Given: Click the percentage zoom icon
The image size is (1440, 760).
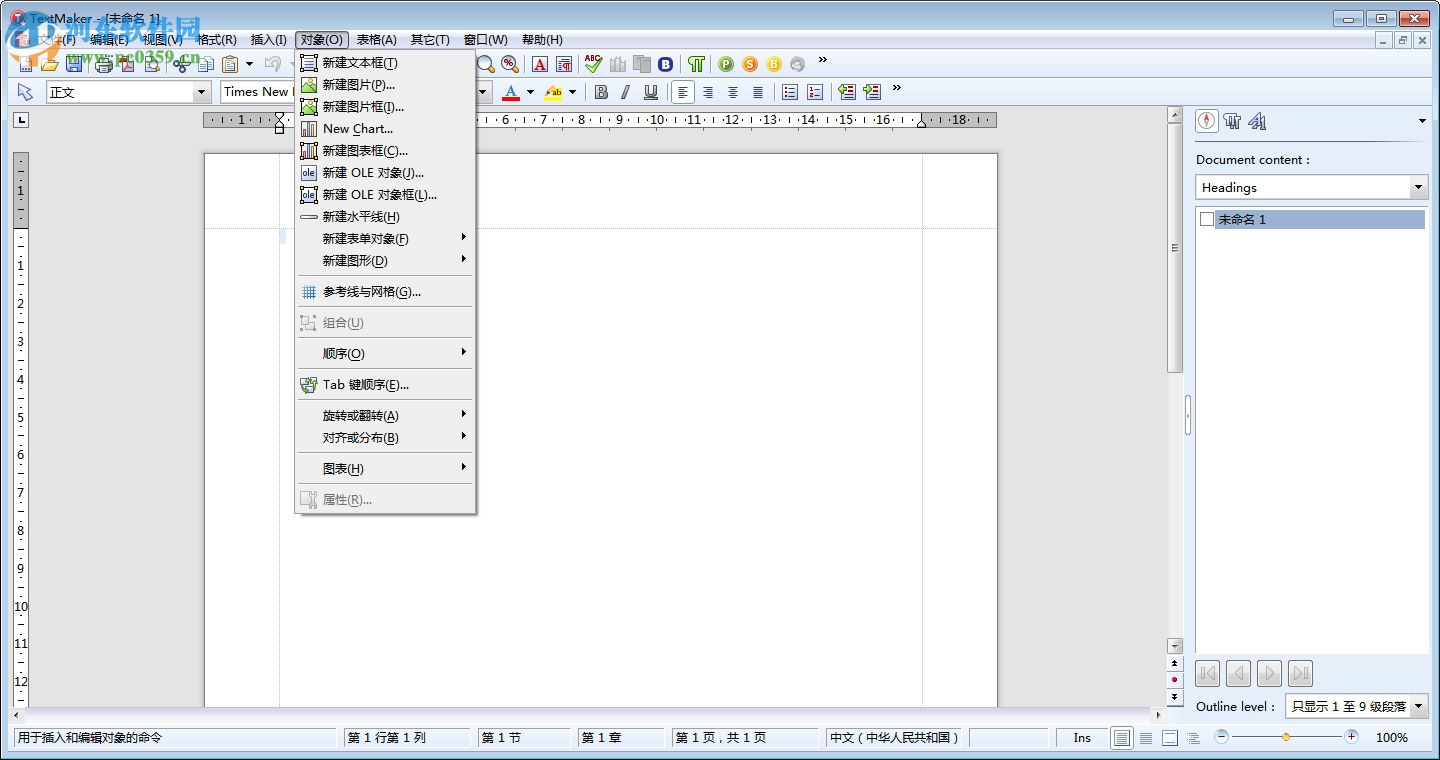Looking at the screenshot, I should (509, 63).
